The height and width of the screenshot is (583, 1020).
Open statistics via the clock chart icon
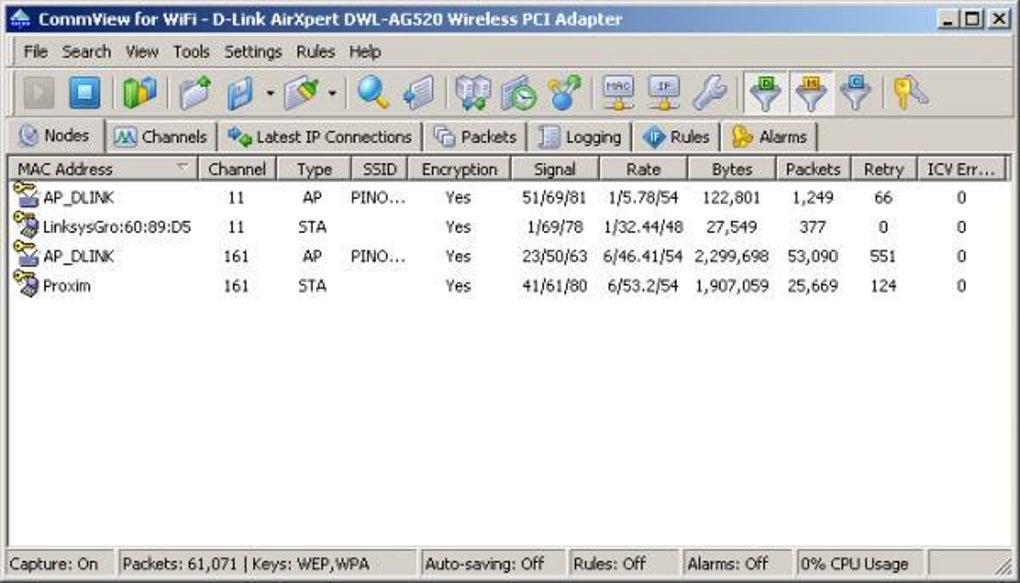[x=518, y=93]
